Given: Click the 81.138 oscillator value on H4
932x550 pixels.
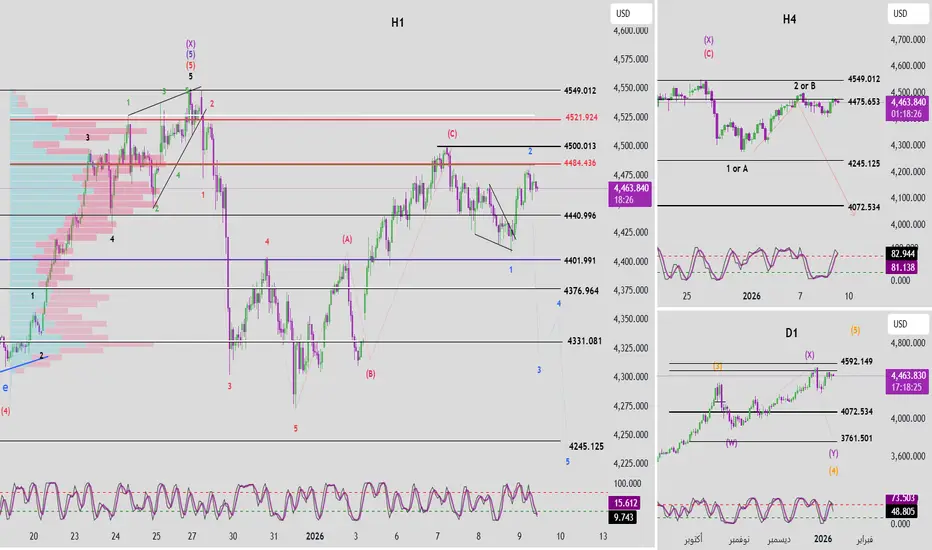Looking at the screenshot, I should pyautogui.click(x=902, y=268).
